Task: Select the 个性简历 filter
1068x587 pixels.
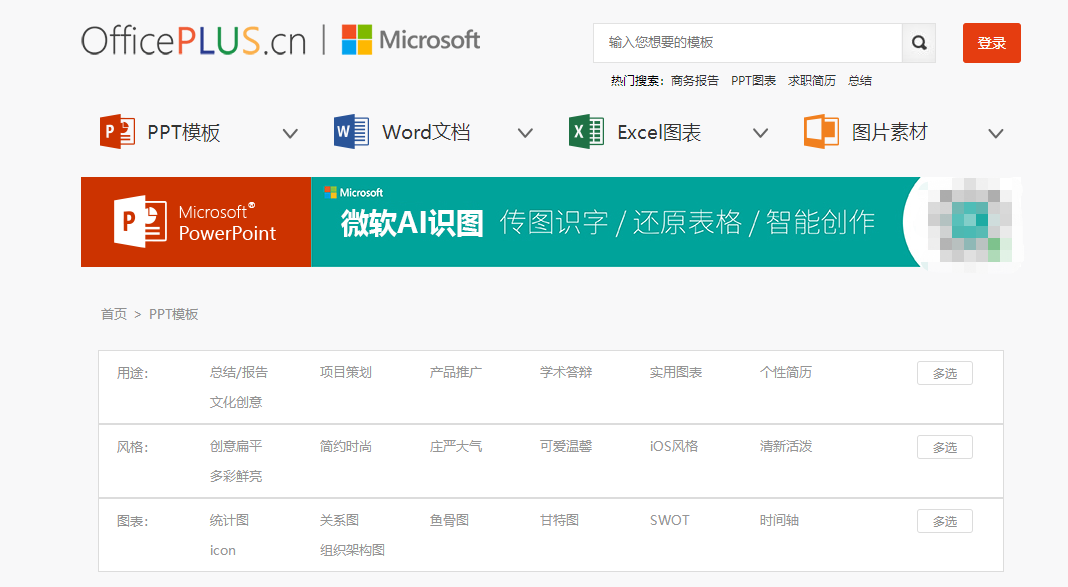Action: coord(786,372)
